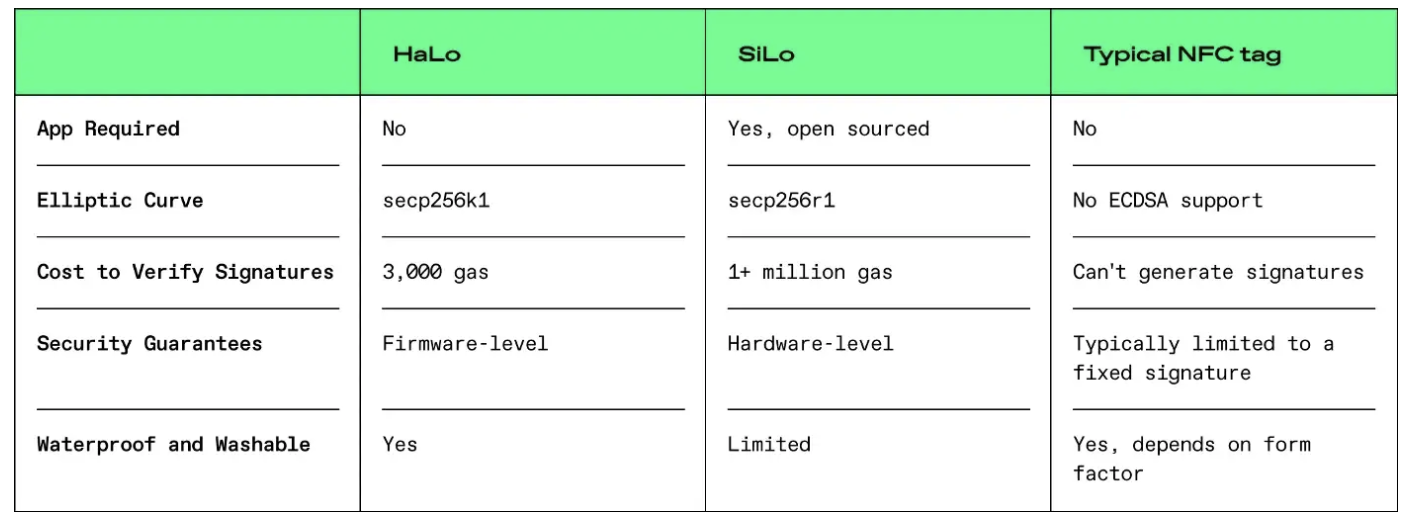Select the "1+ million gas" cell

click(x=809, y=272)
